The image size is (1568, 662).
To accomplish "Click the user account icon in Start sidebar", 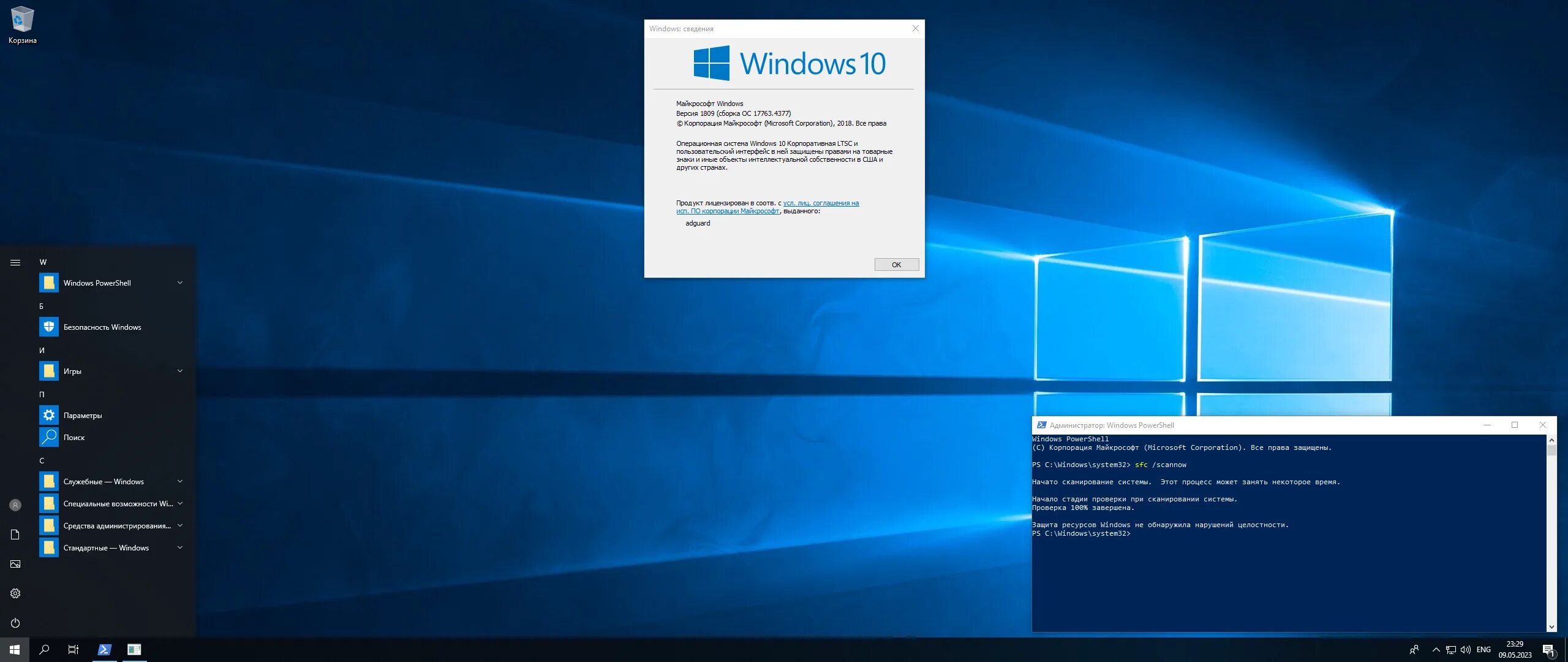I will 15,505.
